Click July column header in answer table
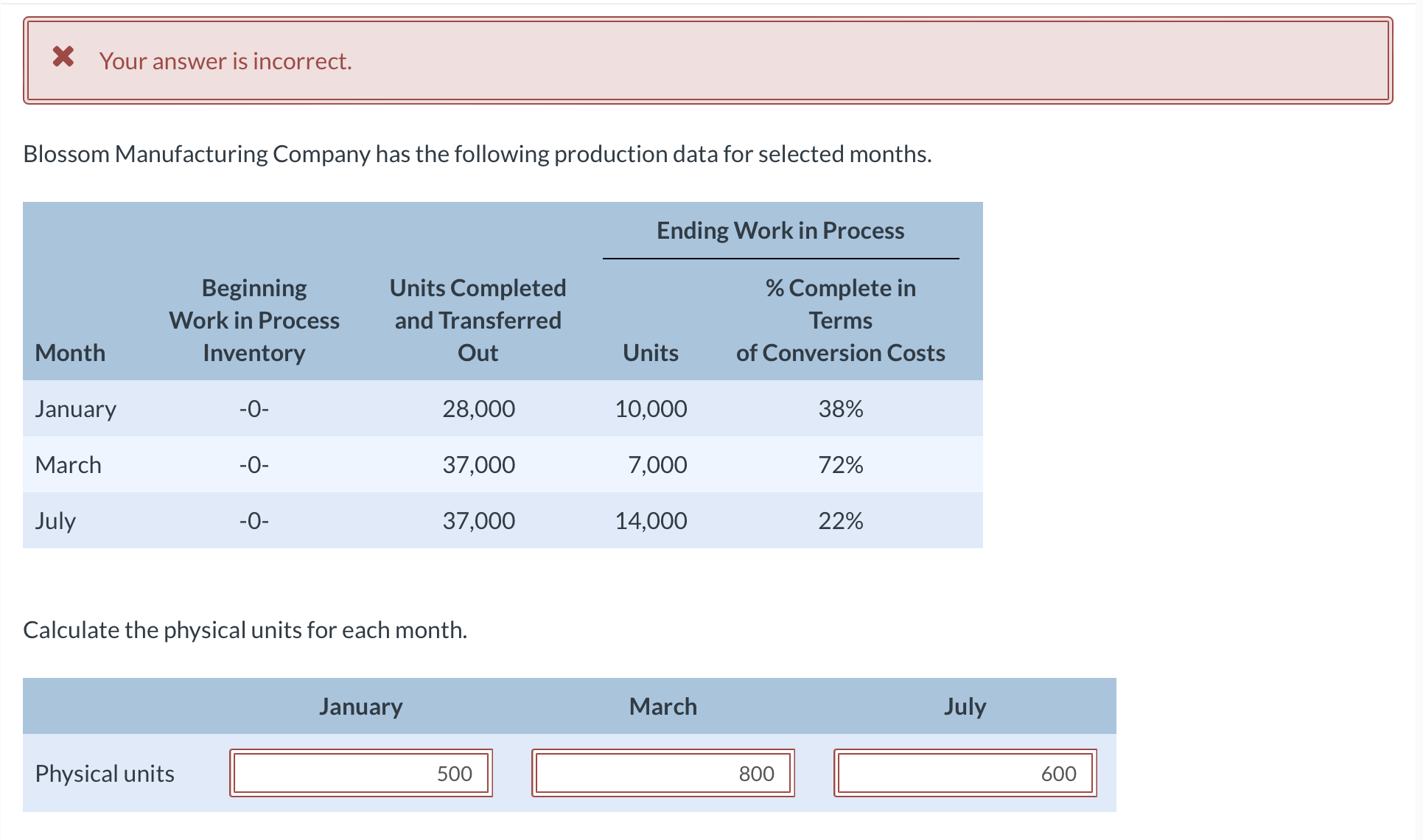Image resolution: width=1423 pixels, height=840 pixels. point(965,707)
